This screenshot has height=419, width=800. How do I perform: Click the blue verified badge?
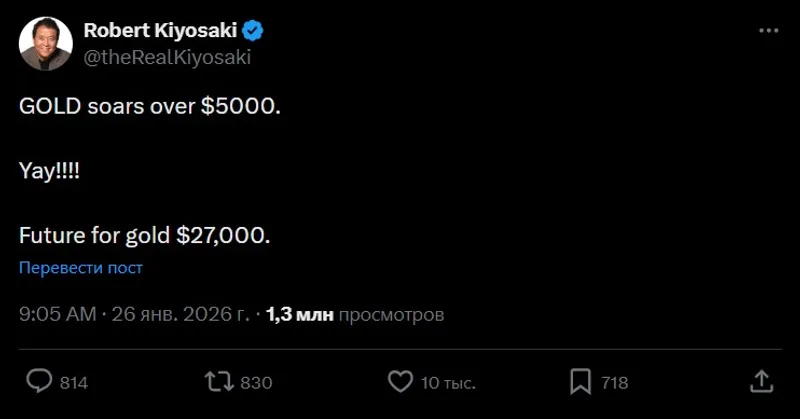pos(254,31)
